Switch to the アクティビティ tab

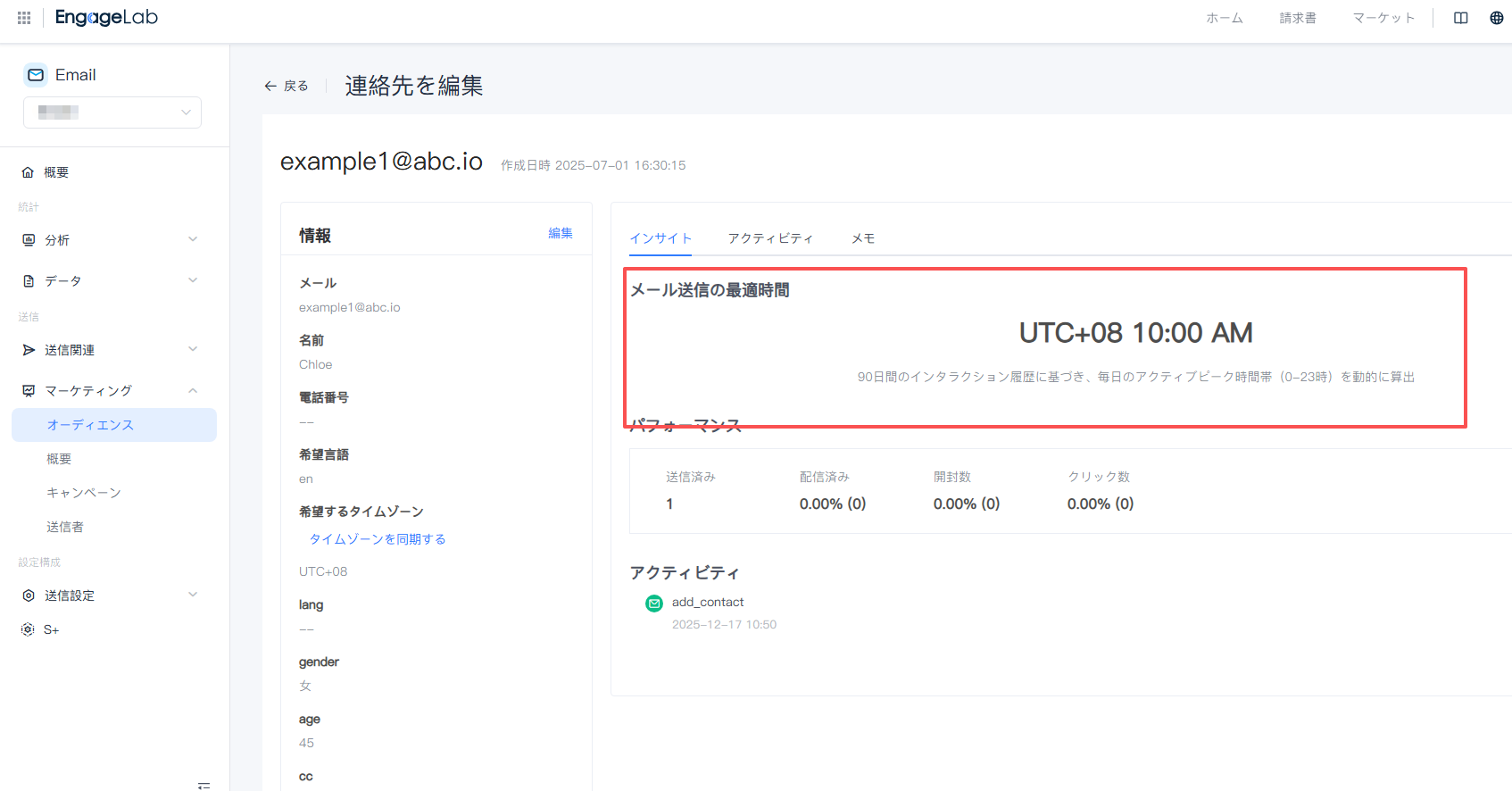[x=770, y=238]
